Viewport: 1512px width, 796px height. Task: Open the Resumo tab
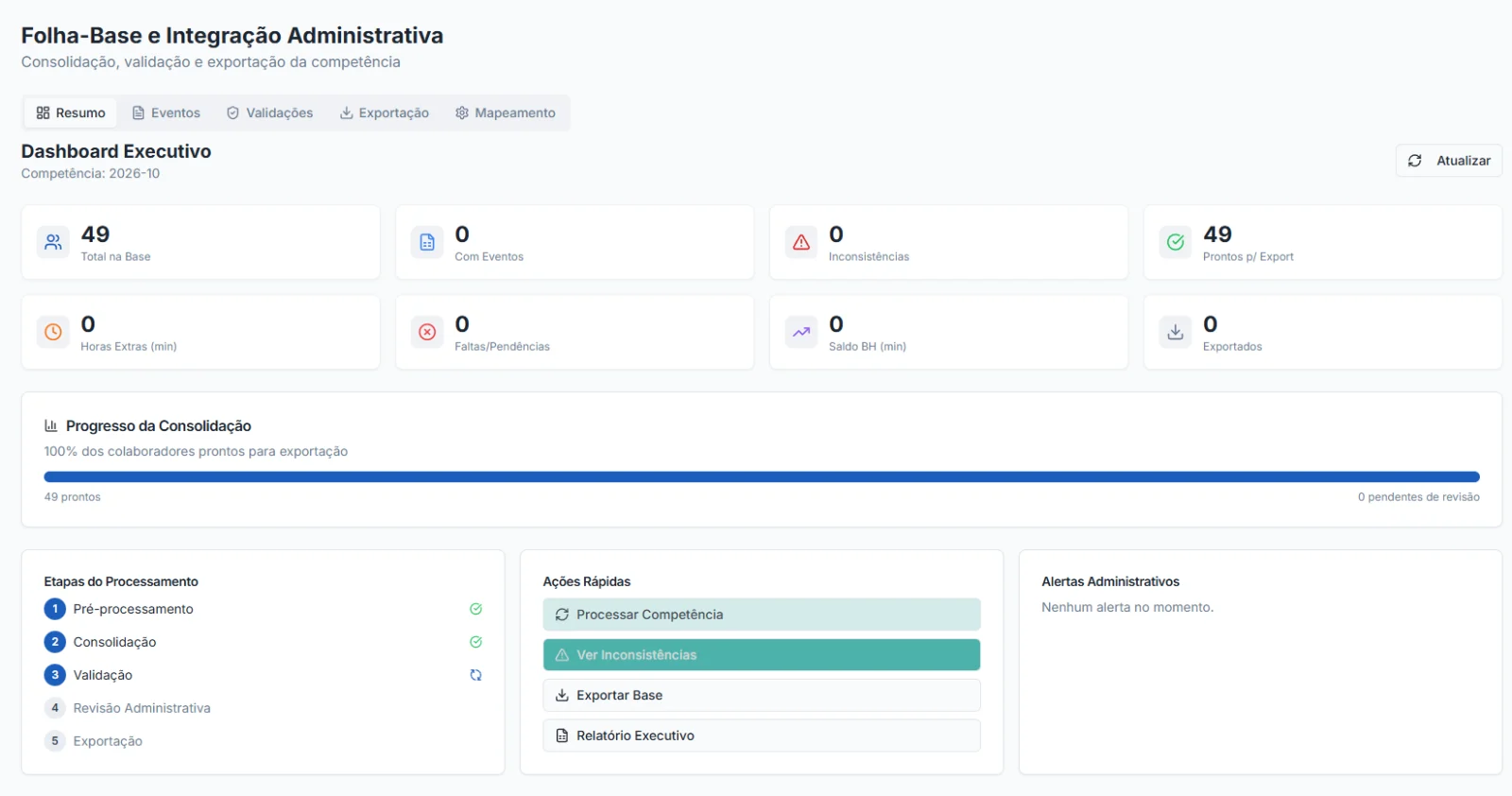tap(71, 112)
